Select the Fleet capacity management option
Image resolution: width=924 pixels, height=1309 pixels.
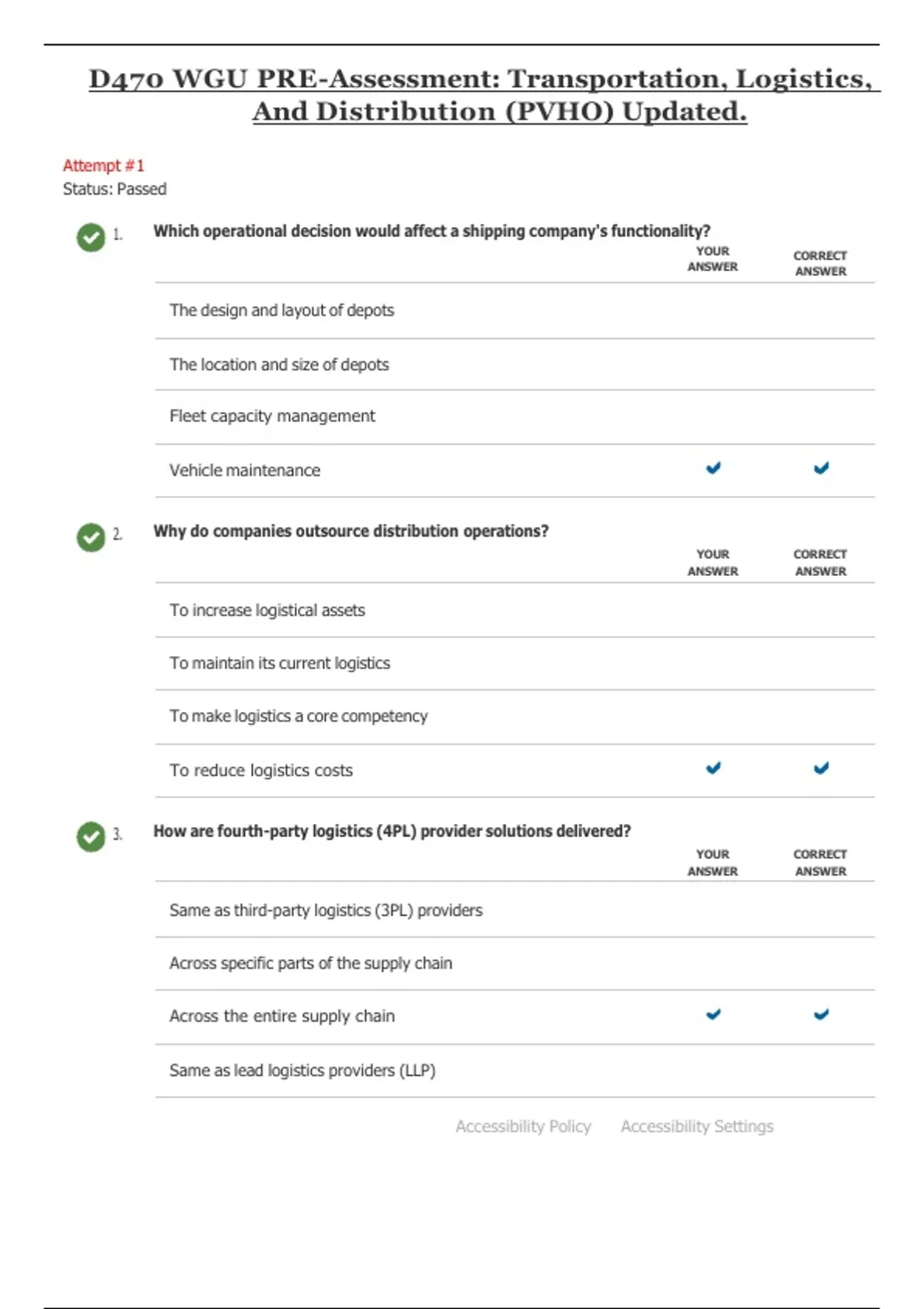(x=273, y=417)
